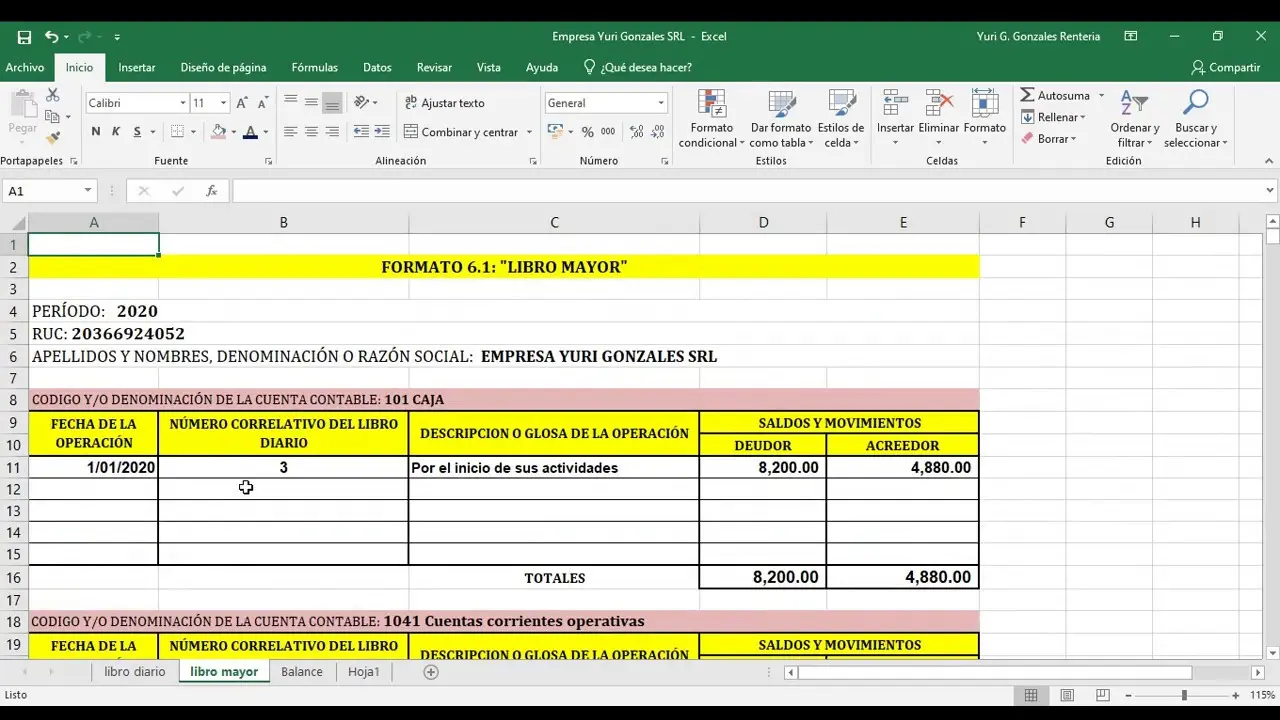Open Ordenar y filtrar tool
The image size is (1280, 720).
[x=1134, y=119]
